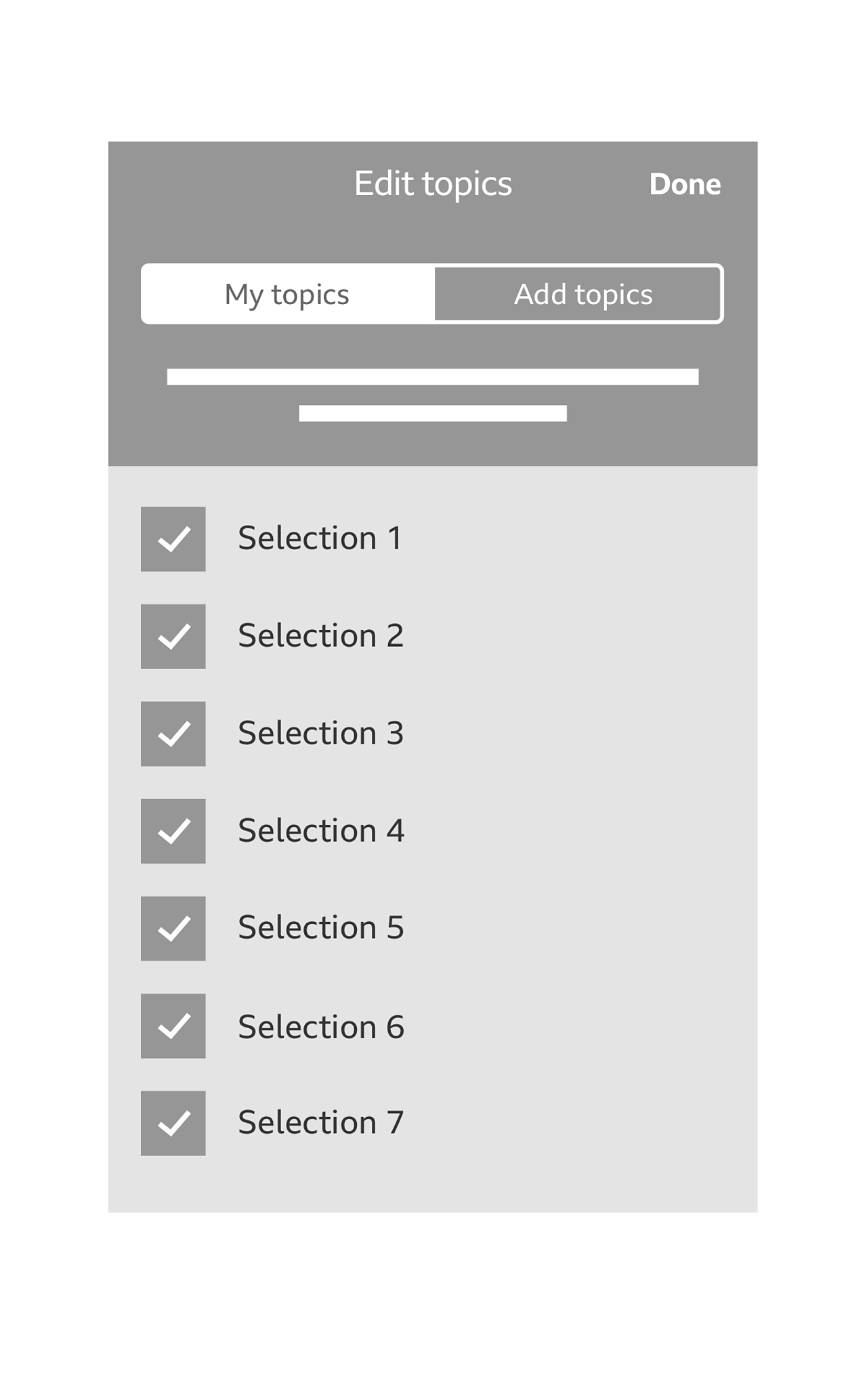The width and height of the screenshot is (867, 1400).
Task: Uncheck the Selection 1 checkbox
Action: [173, 539]
